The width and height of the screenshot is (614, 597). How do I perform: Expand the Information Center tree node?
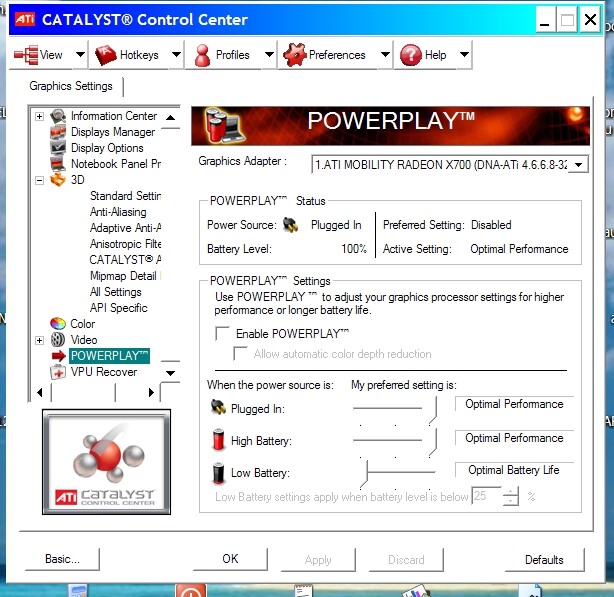click(x=40, y=116)
